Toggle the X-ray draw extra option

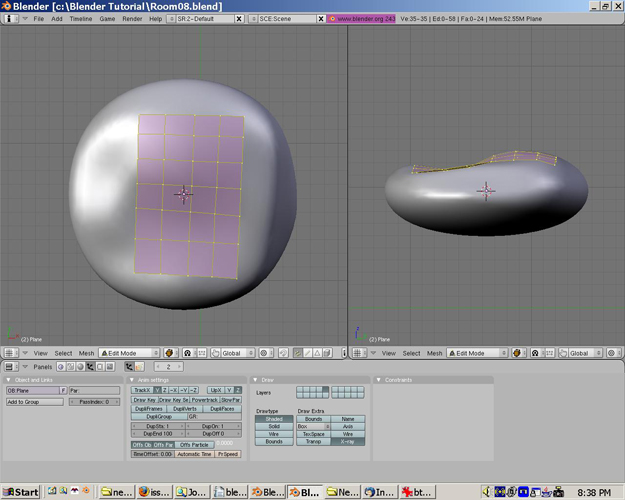coord(347,441)
